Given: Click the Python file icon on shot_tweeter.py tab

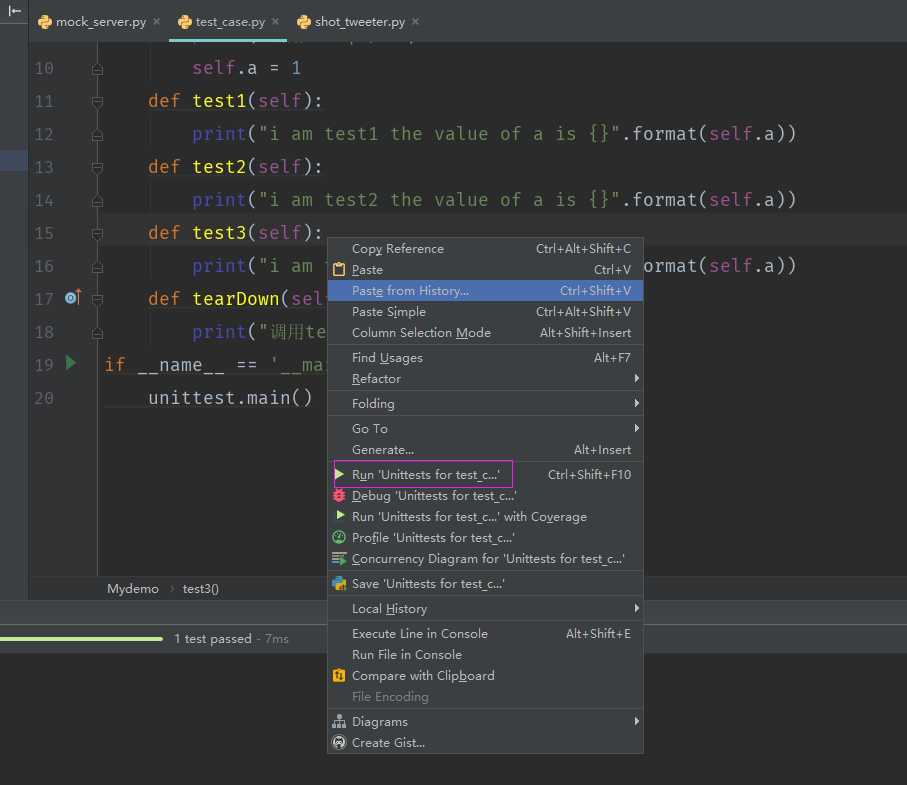Looking at the screenshot, I should pyautogui.click(x=304, y=22).
